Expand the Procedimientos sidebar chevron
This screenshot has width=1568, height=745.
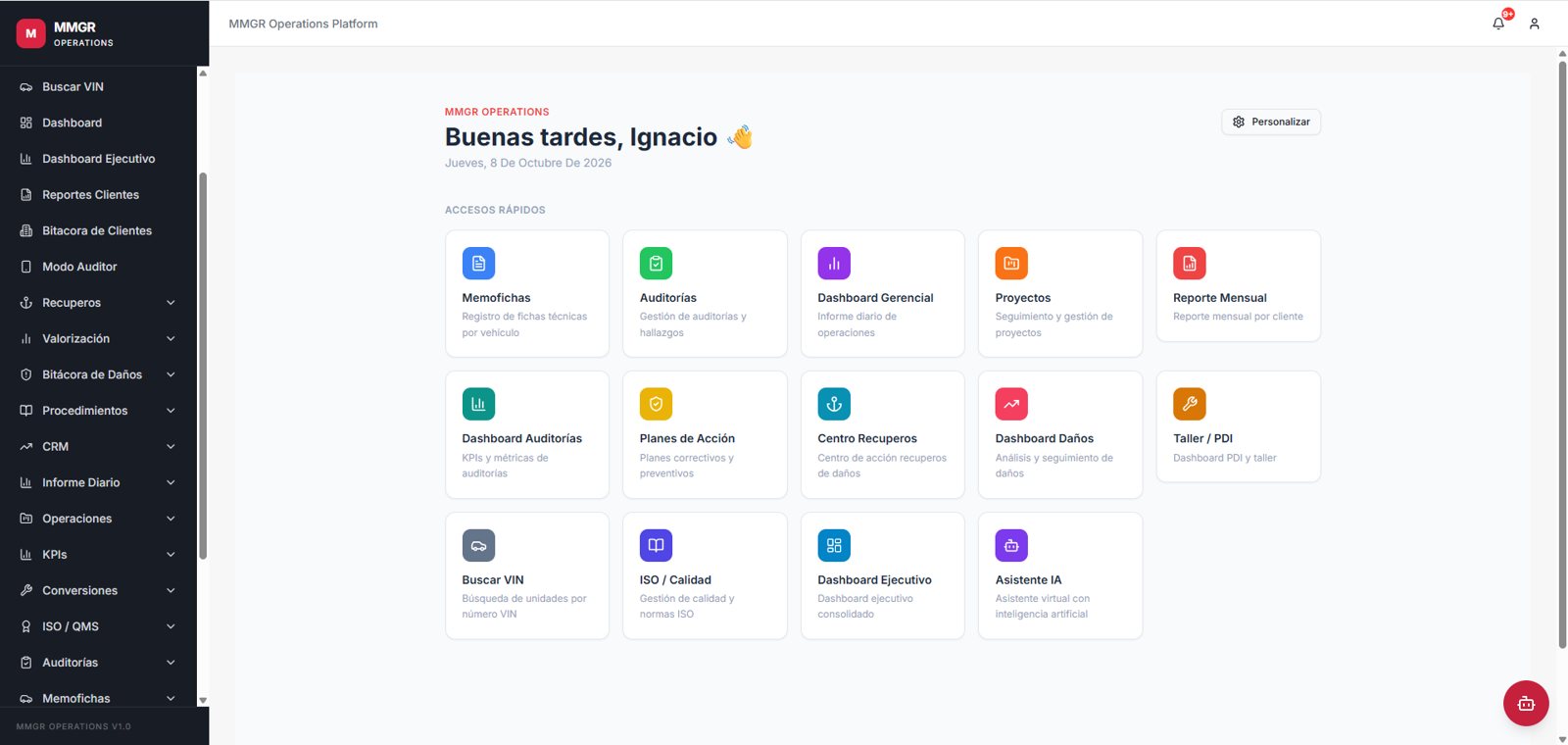click(x=171, y=411)
